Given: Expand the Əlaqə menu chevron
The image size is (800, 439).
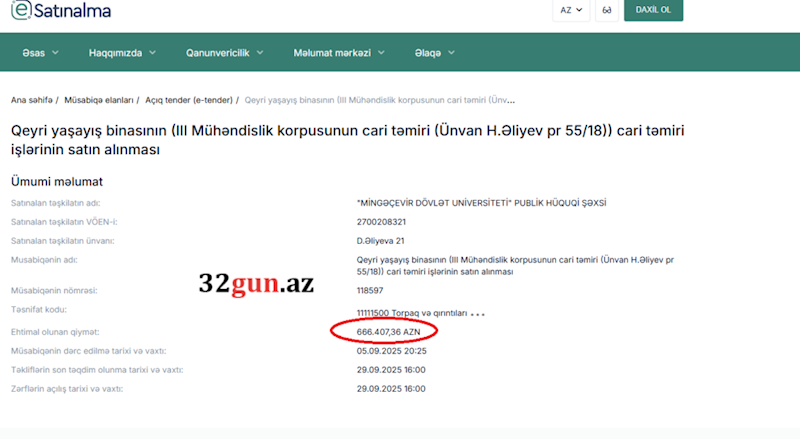Looking at the screenshot, I should pyautogui.click(x=452, y=53).
